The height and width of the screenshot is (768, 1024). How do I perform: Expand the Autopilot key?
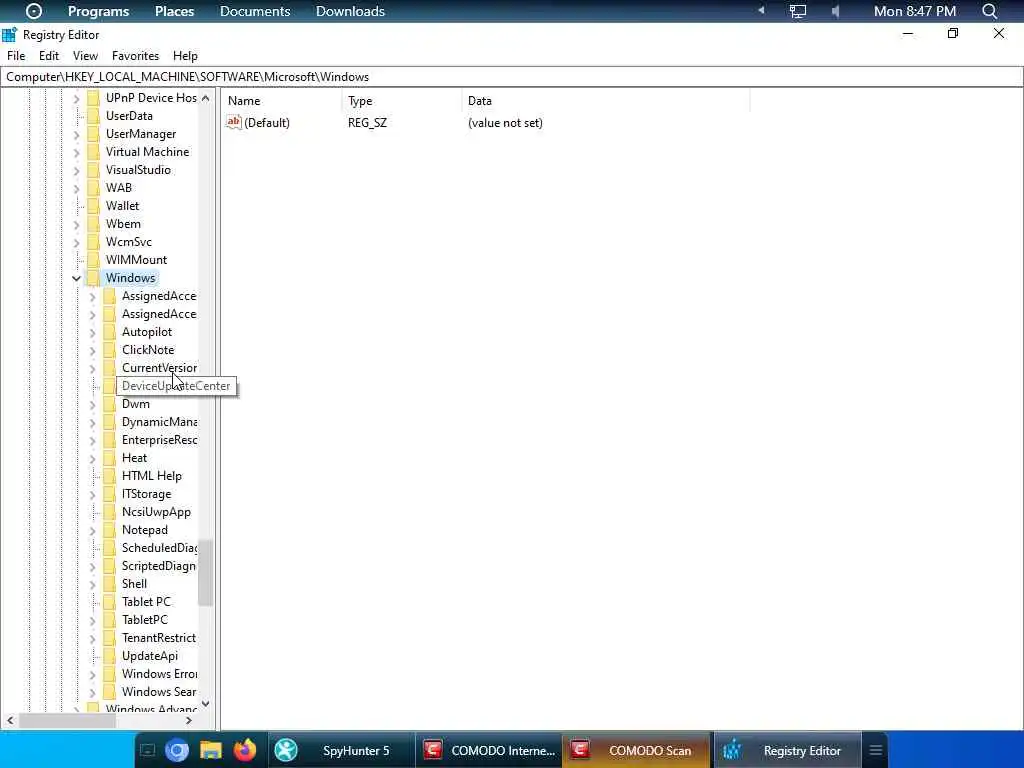tap(92, 332)
